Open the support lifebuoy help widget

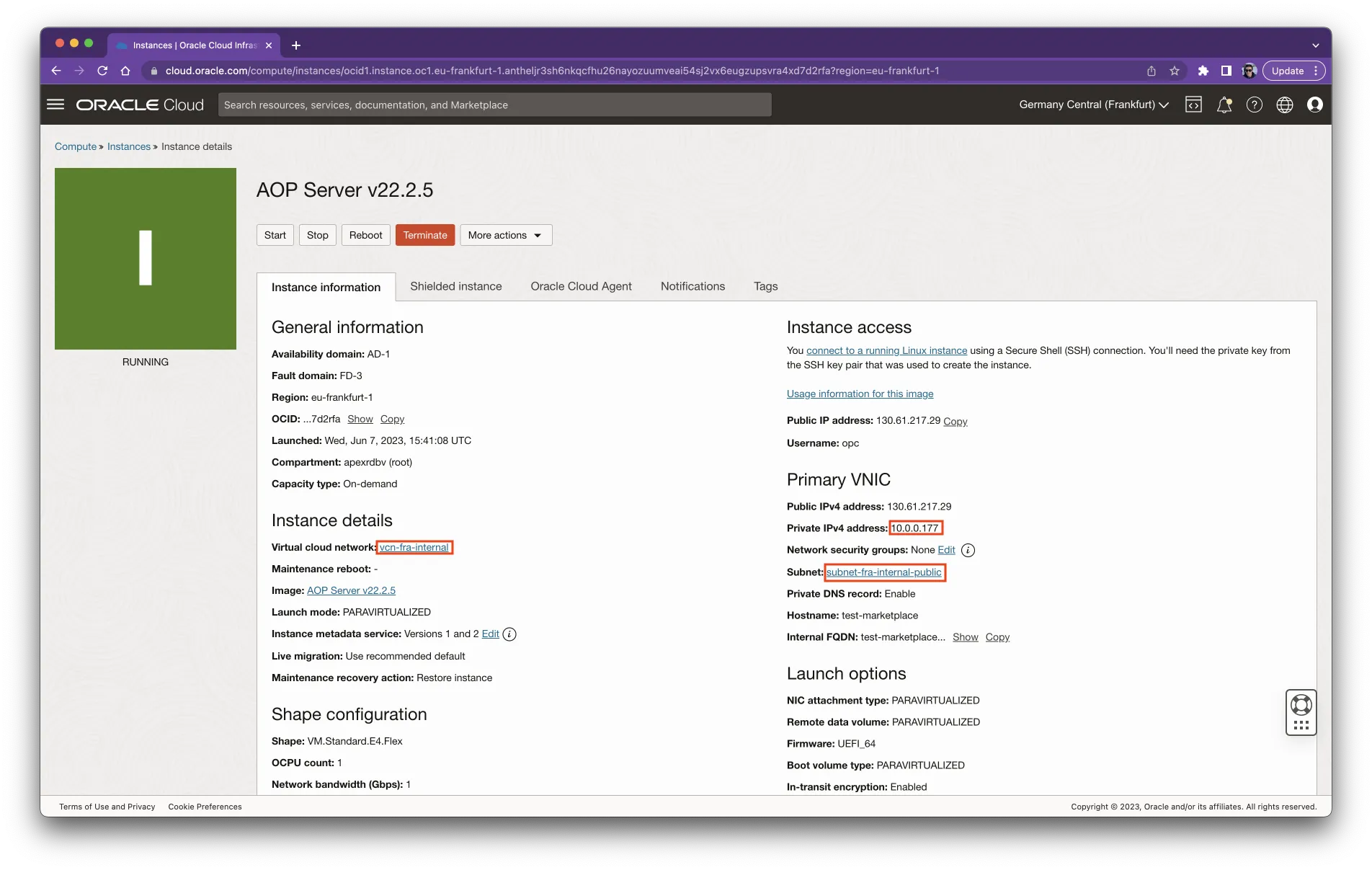click(x=1301, y=712)
